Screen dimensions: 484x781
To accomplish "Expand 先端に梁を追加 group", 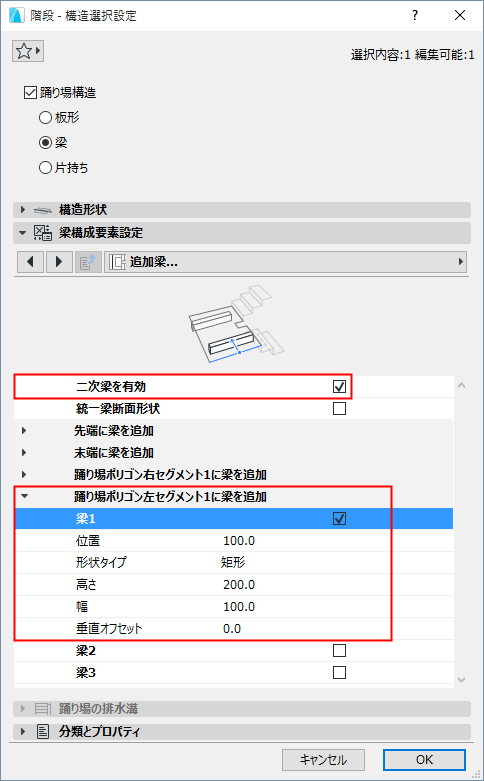I will click(x=23, y=431).
